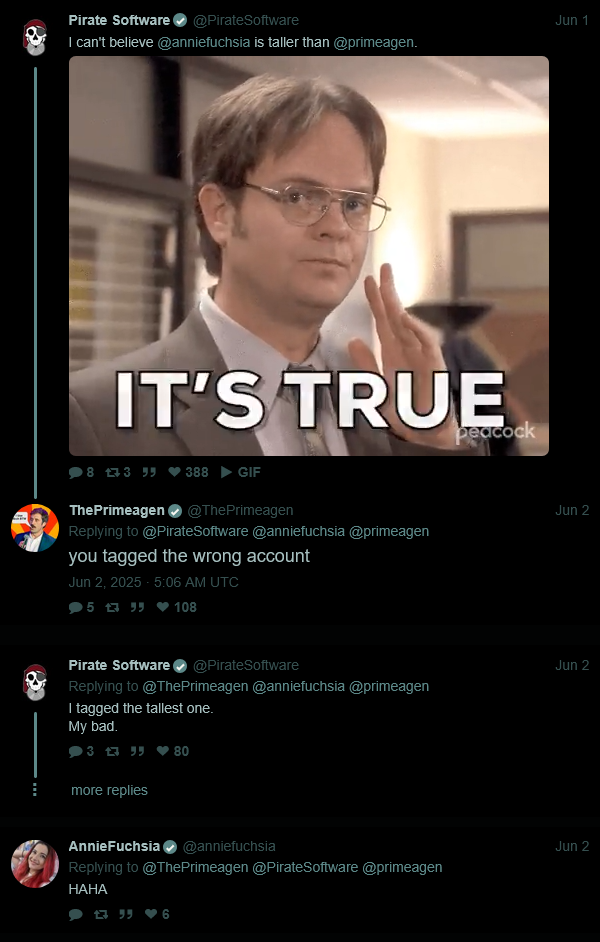Click the quote icon on AnnieFuchsia's reply
Image resolution: width=600 pixels, height=942 pixels.
[126, 914]
